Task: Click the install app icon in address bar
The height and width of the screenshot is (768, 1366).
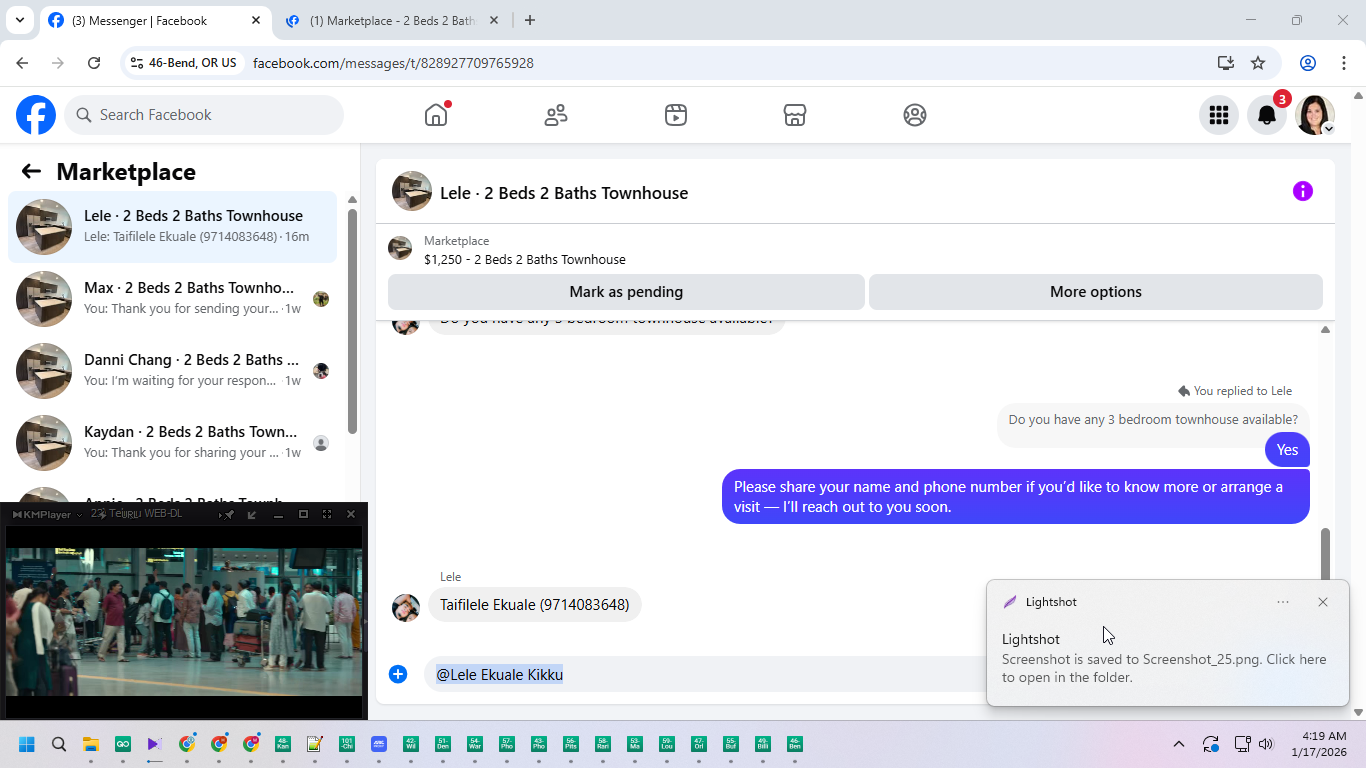Action: pyautogui.click(x=1226, y=63)
